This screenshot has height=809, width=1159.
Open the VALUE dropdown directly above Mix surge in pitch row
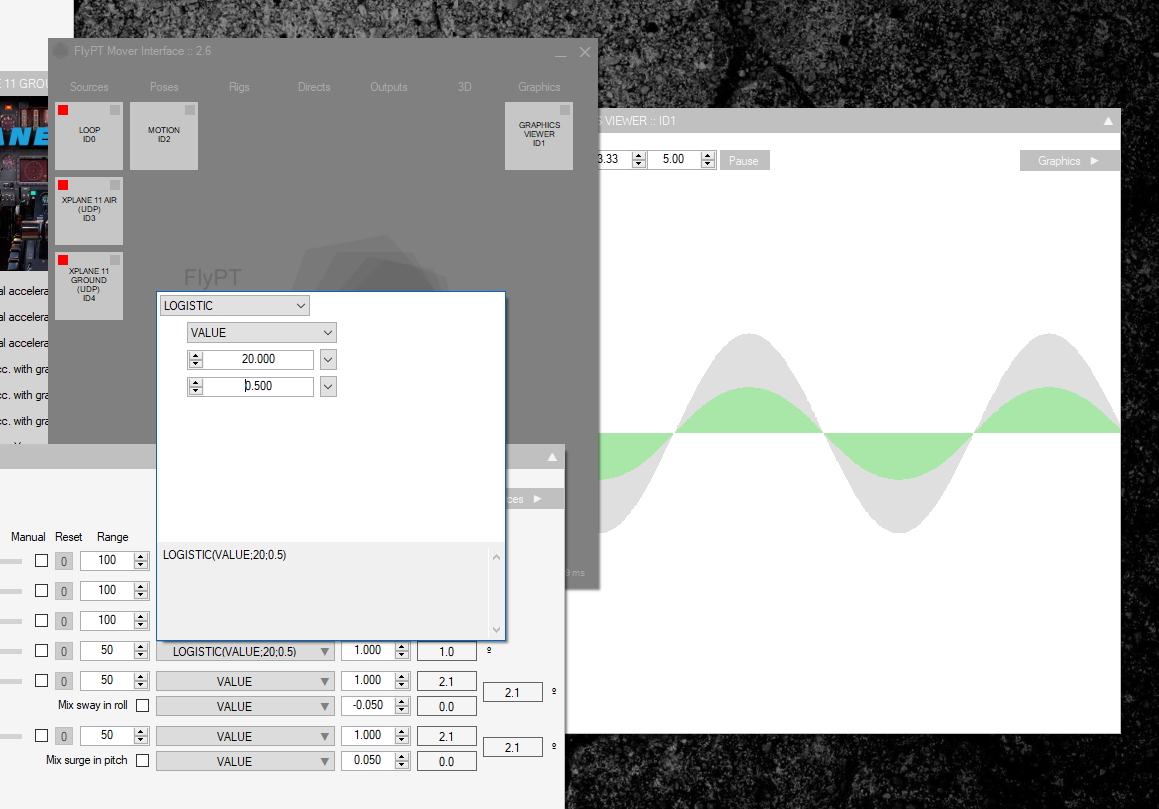point(245,736)
